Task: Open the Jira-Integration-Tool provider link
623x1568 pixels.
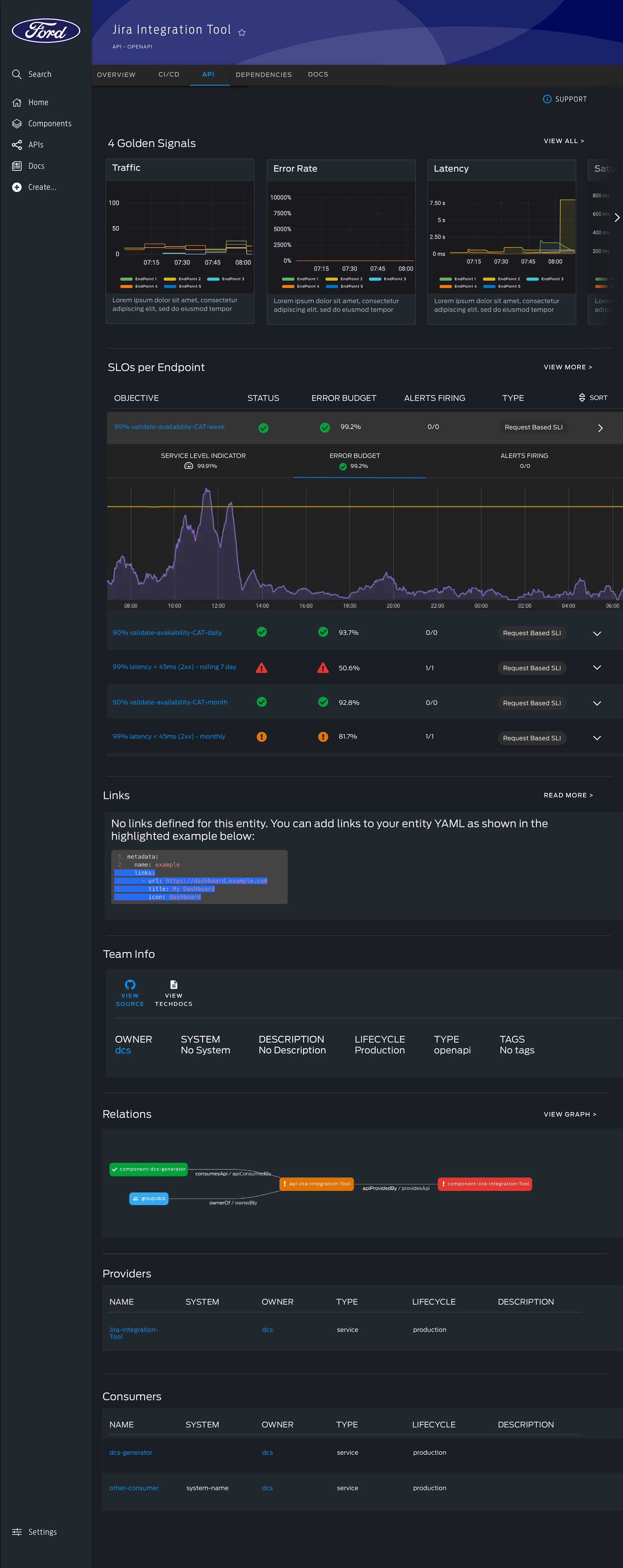Action: [x=133, y=1333]
